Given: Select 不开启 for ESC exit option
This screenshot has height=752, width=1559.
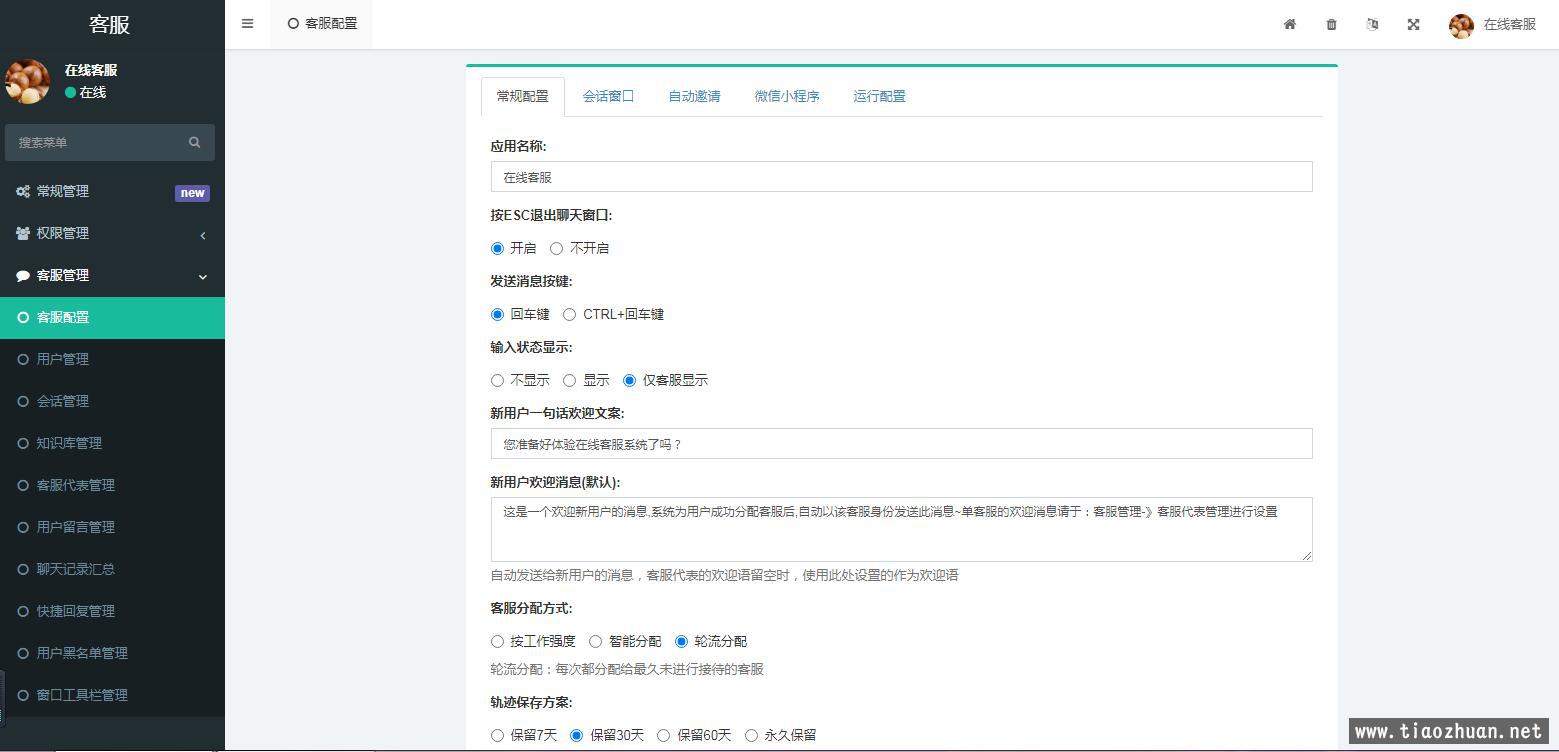Looking at the screenshot, I should pos(557,248).
